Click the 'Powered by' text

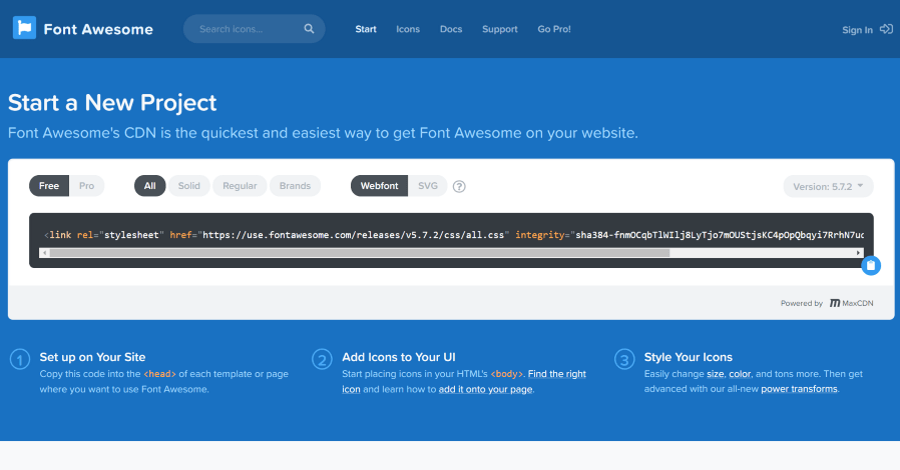pyautogui.click(x=801, y=303)
